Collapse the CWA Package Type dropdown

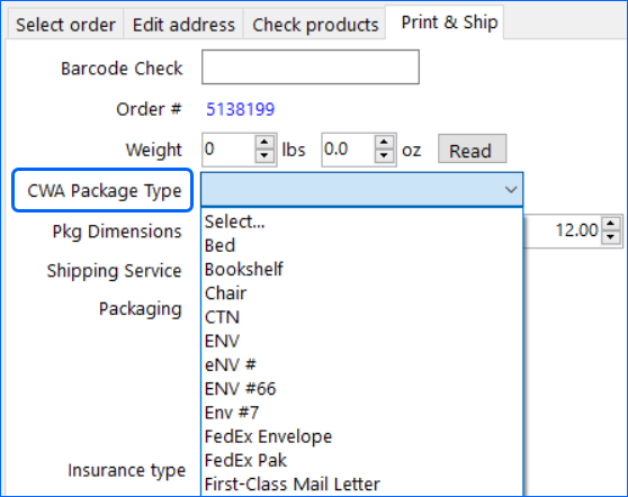tap(511, 189)
